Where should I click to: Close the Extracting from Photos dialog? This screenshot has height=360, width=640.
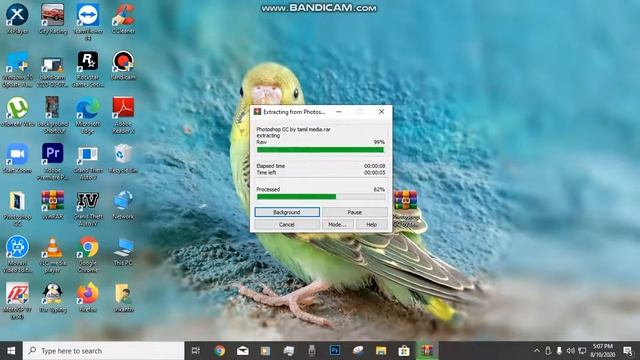pos(381,111)
